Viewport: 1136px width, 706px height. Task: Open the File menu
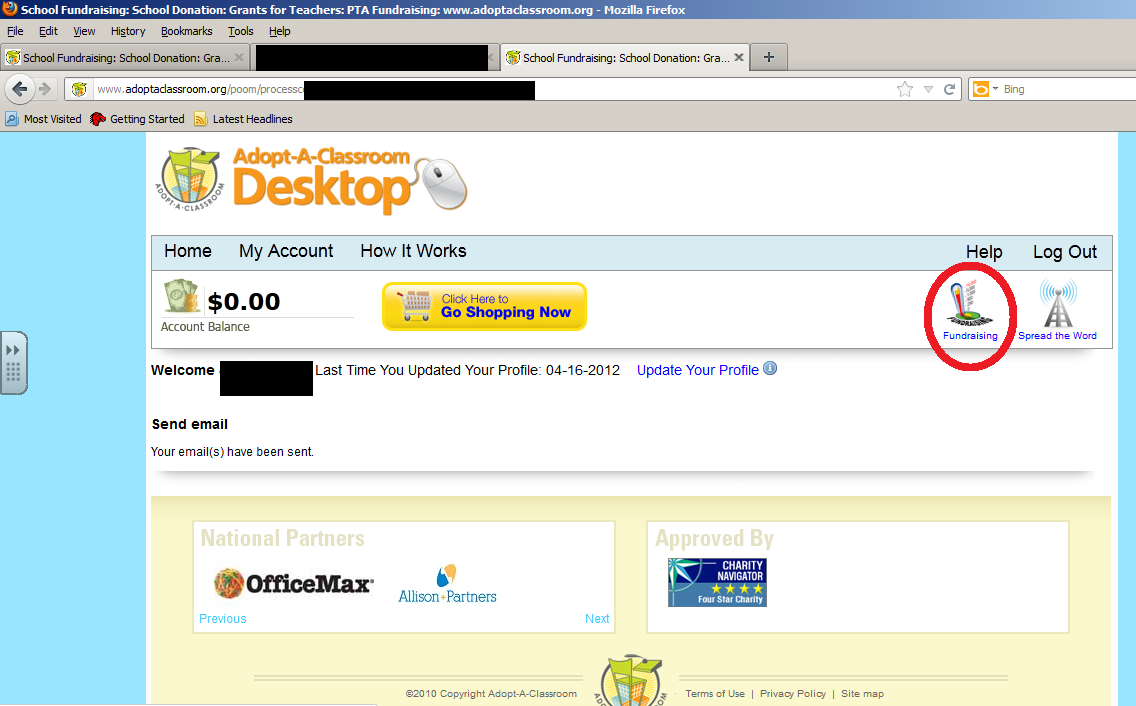point(15,31)
